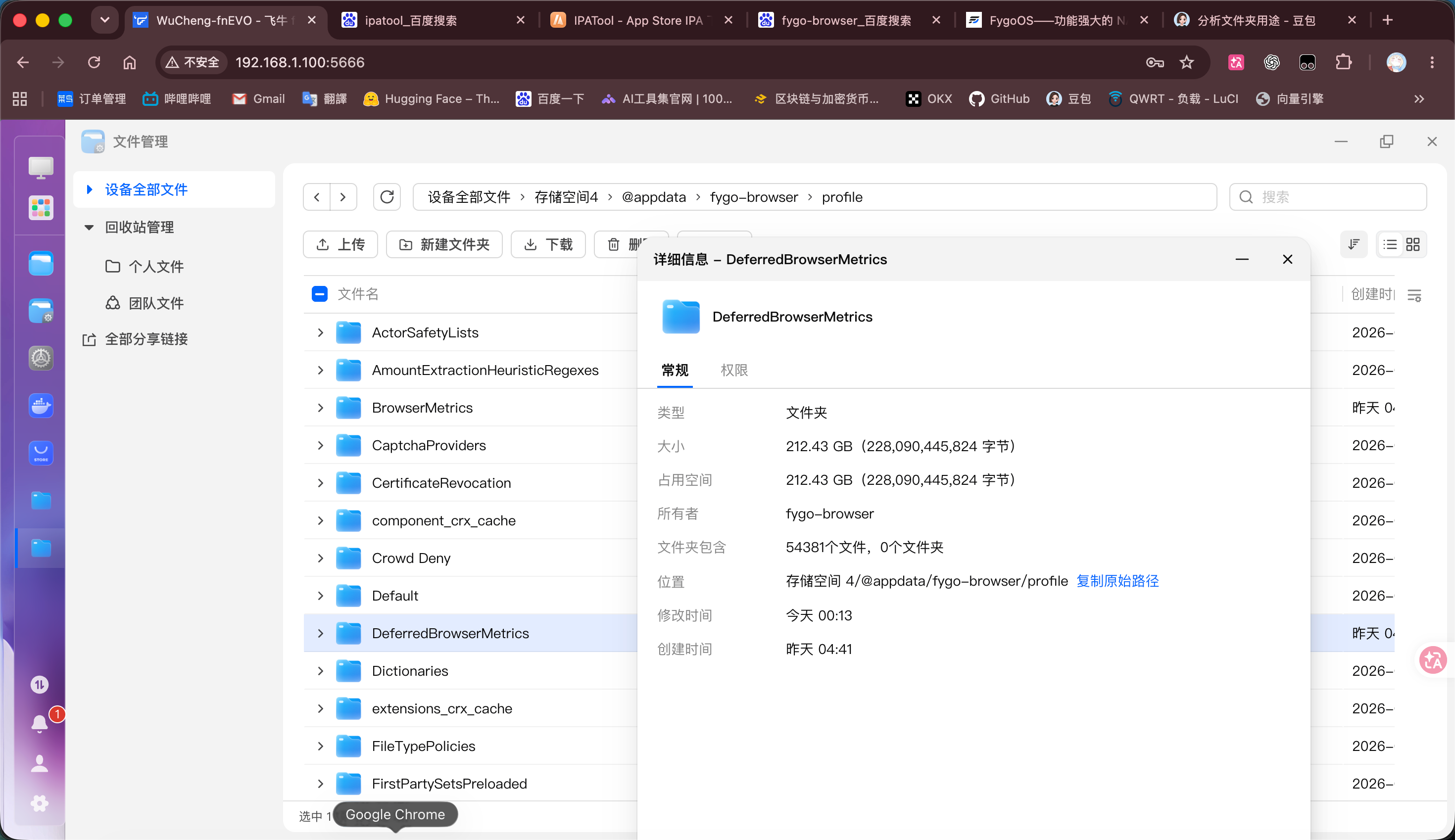This screenshot has height=840, width=1455.
Task: Switch to list view layout
Action: [1390, 244]
